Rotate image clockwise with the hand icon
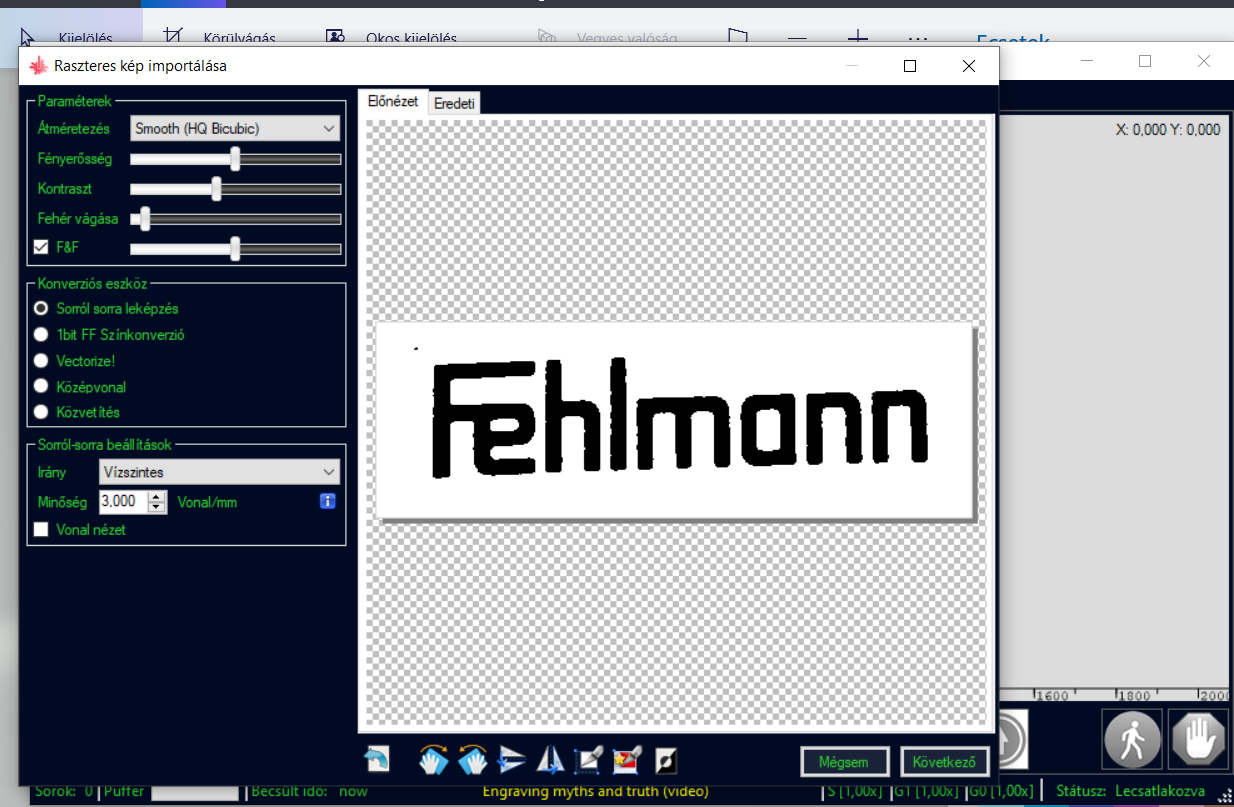This screenshot has height=807, width=1234. 433,761
